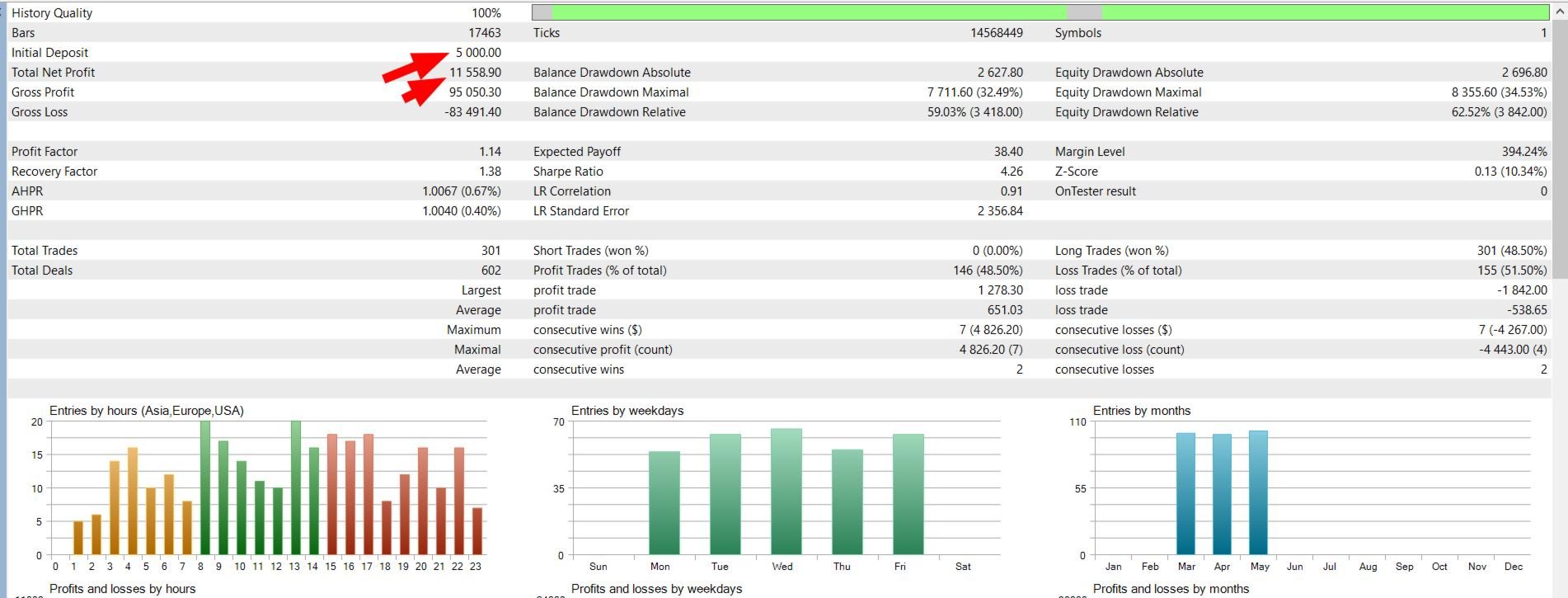Viewport: 1568px width, 598px height.
Task: Click the "Profit Factor" label
Action: coord(45,152)
